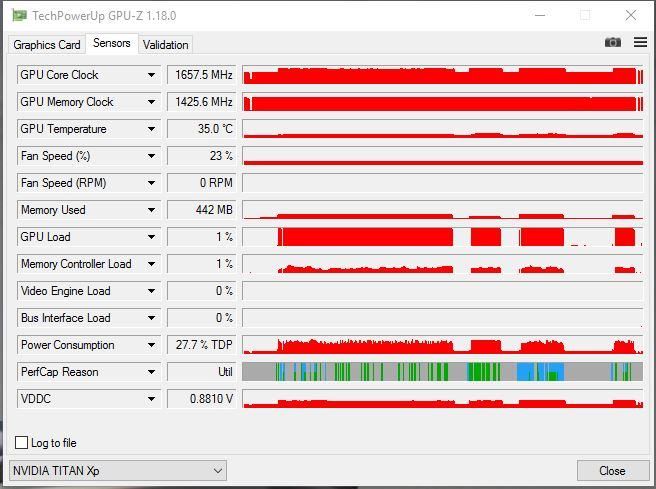Click the 35.0 °C temperature value
656x489 pixels.
point(202,129)
